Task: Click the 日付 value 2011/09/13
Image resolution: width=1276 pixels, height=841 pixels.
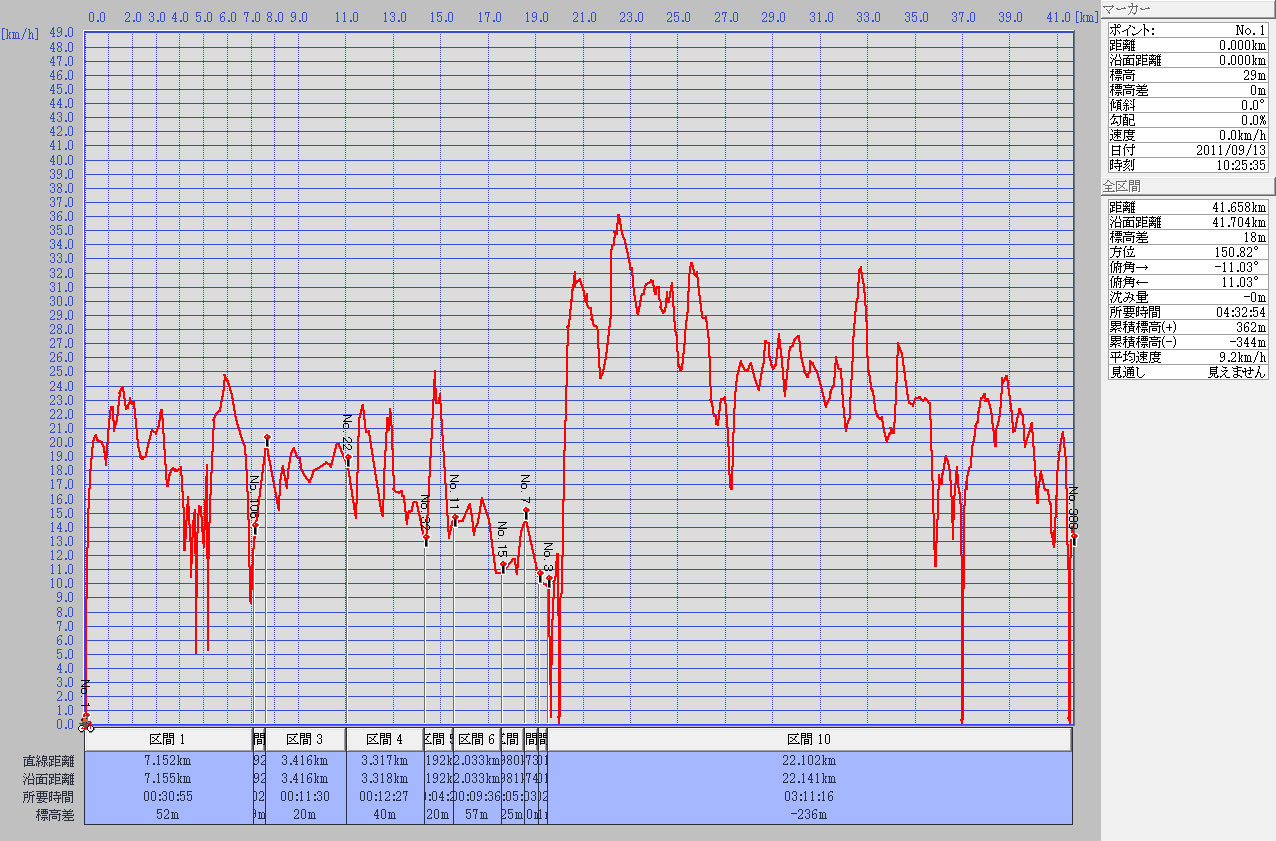Action: pyautogui.click(x=1230, y=149)
